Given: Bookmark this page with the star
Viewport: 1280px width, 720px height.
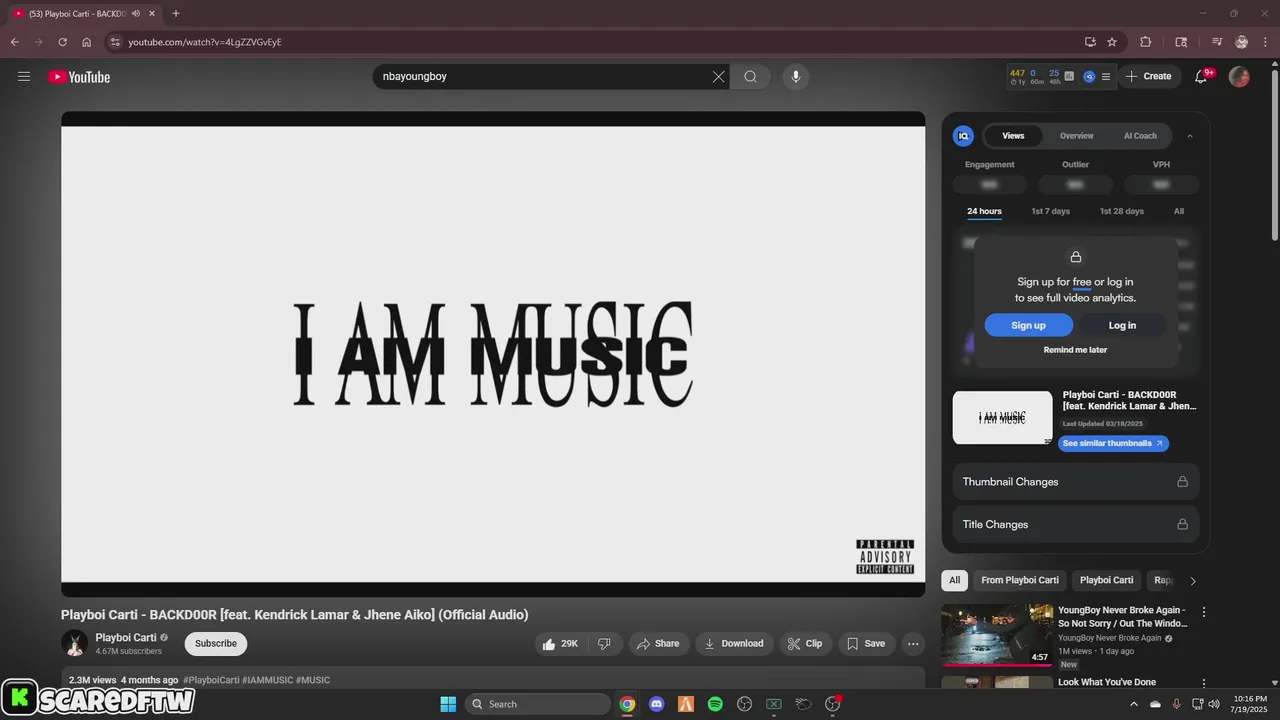Looking at the screenshot, I should coord(1112,42).
